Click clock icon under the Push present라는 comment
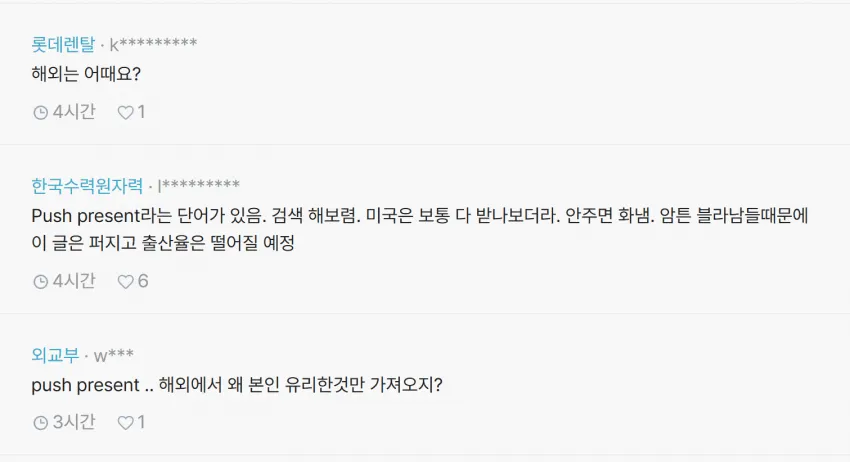 pos(41,281)
